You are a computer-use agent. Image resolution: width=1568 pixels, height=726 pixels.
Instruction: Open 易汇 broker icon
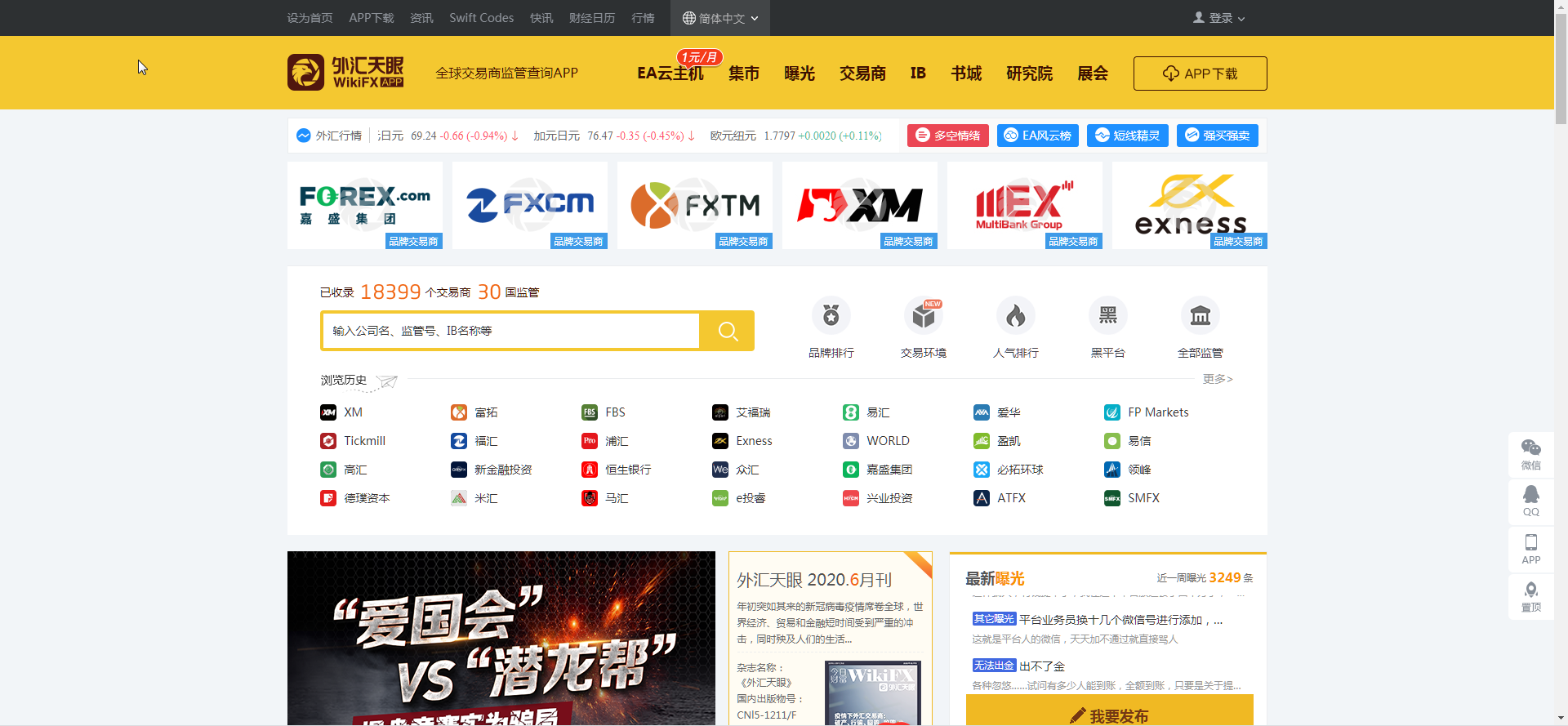(x=851, y=412)
